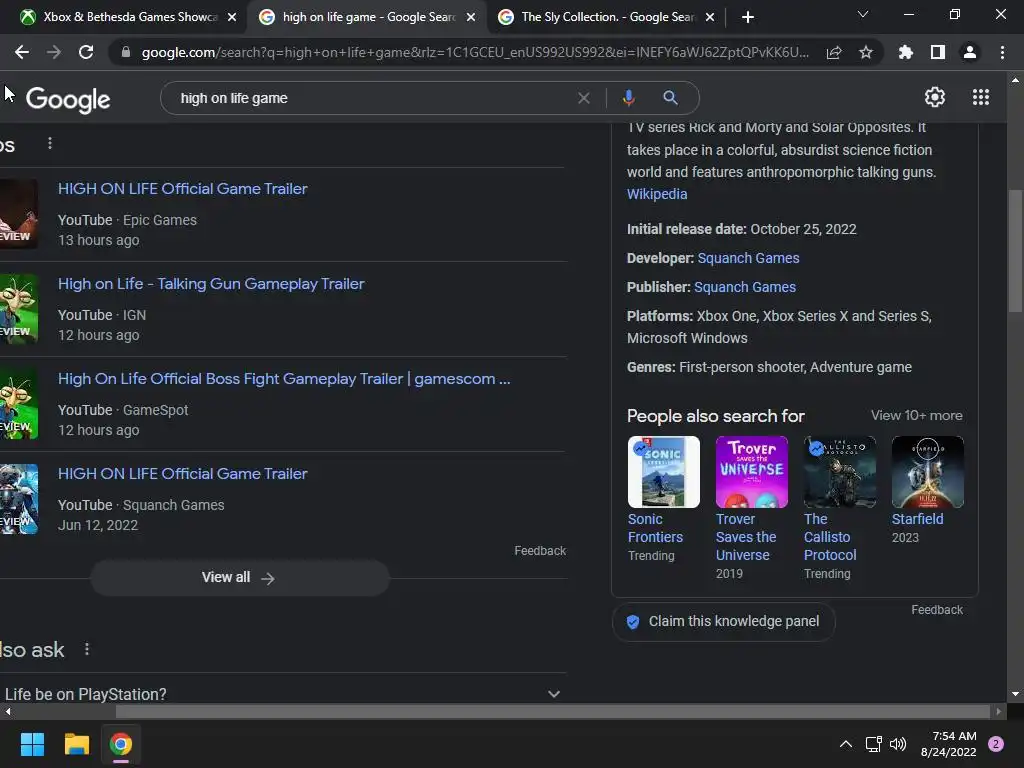The width and height of the screenshot is (1024, 768).
Task: Click View 10+ more link
Action: point(916,415)
